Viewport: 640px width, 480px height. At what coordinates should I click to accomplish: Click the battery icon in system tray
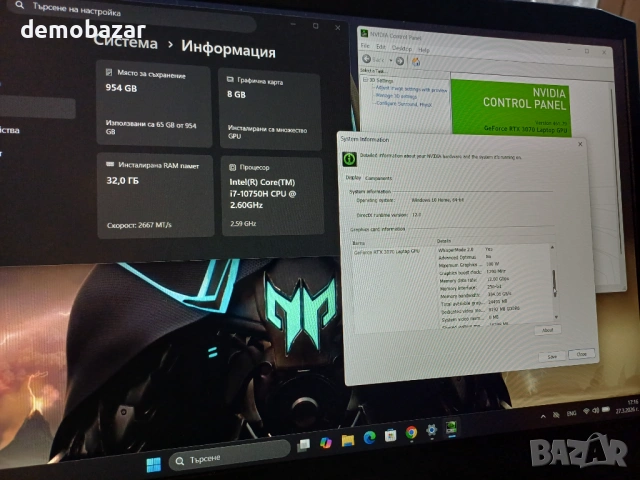606,409
